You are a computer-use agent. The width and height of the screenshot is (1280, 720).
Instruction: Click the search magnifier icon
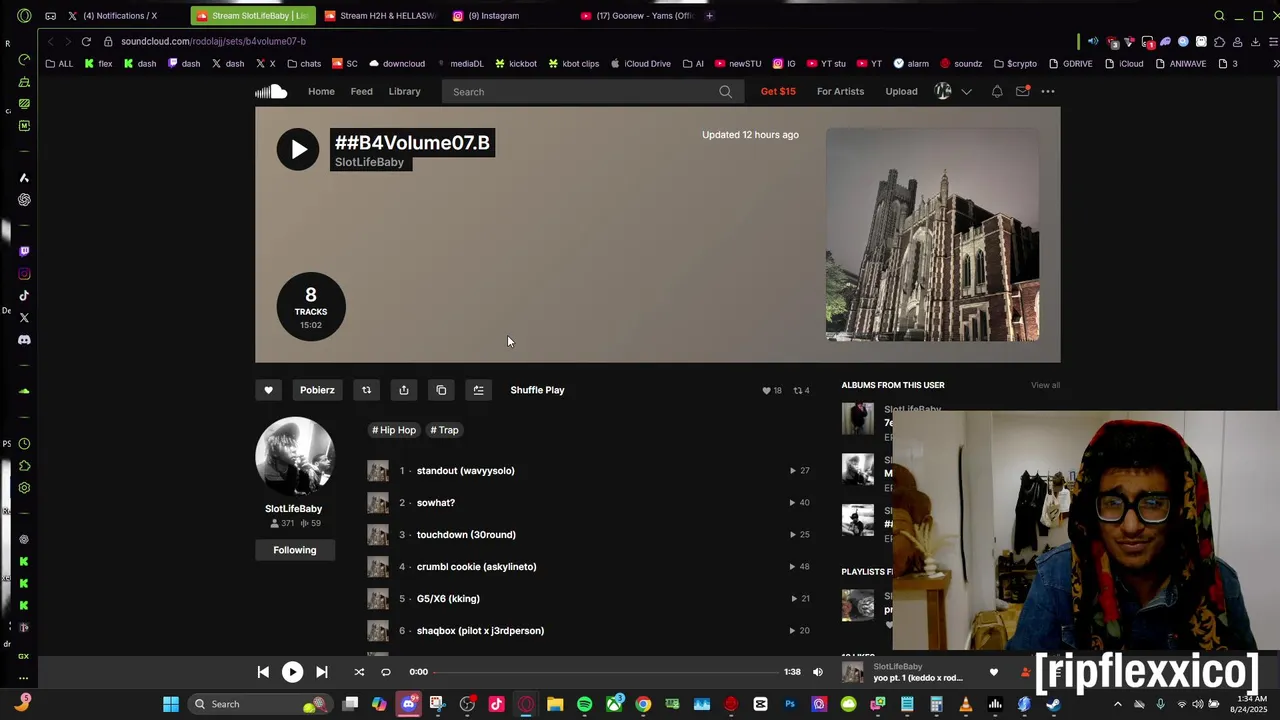725,92
